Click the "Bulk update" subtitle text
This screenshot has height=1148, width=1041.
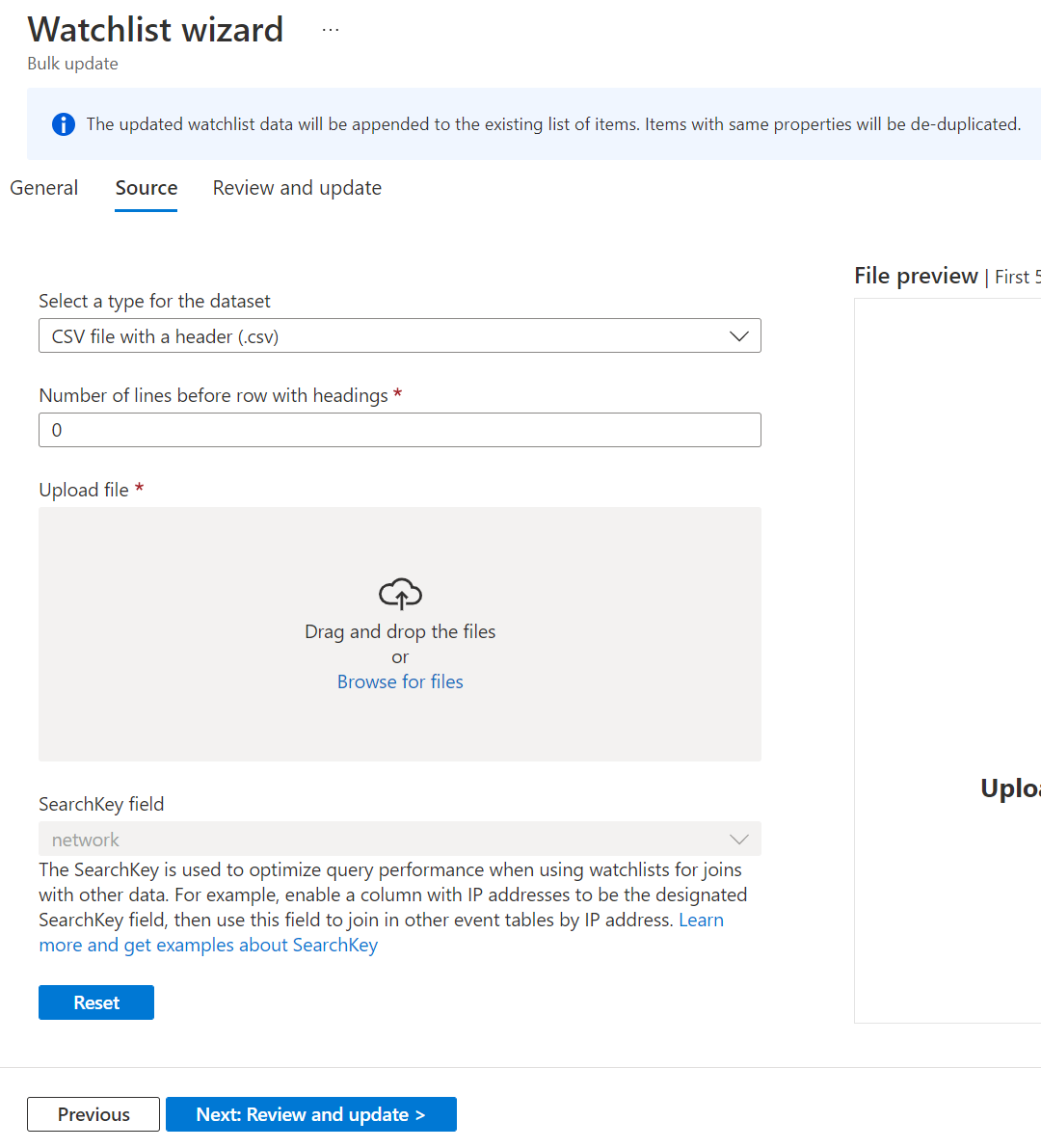point(72,63)
